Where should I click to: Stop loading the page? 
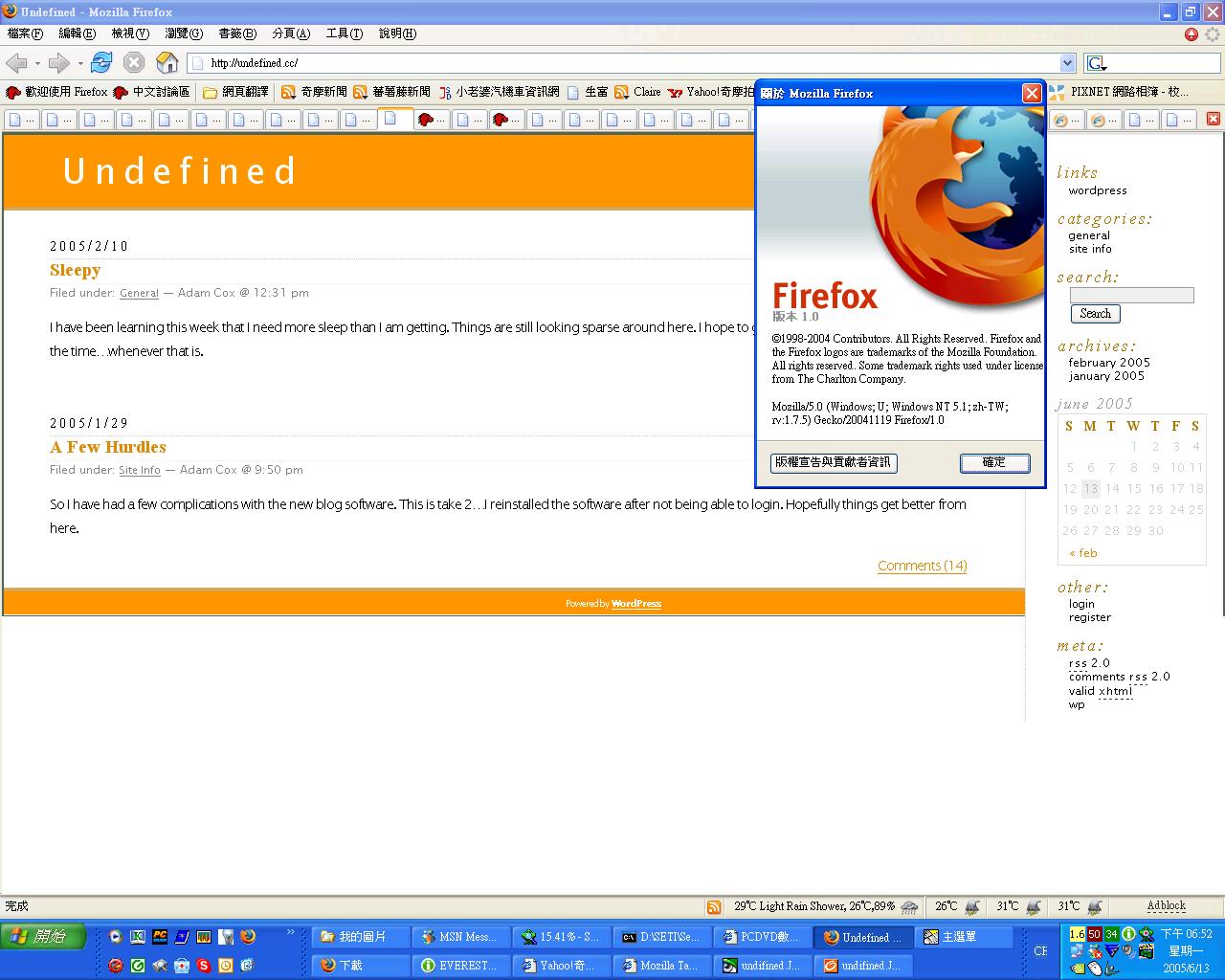tap(134, 63)
